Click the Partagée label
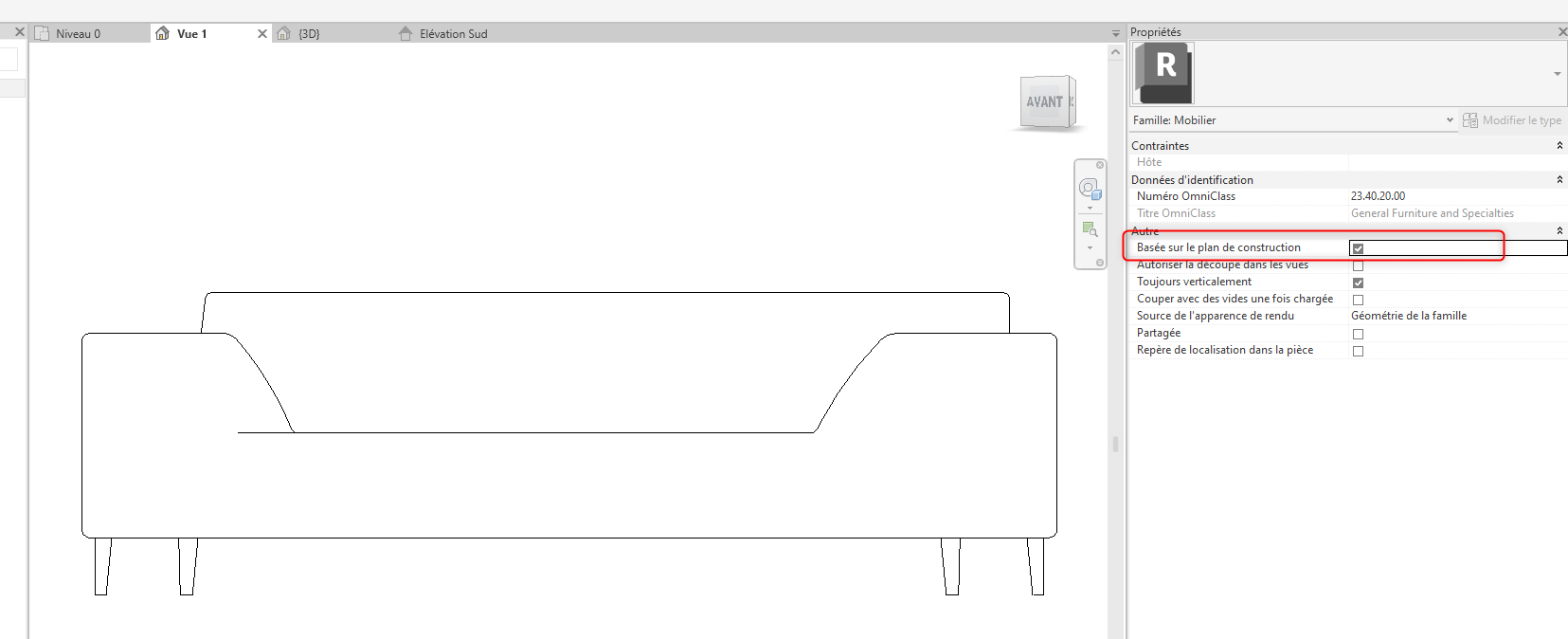The height and width of the screenshot is (639, 1568). (1159, 333)
